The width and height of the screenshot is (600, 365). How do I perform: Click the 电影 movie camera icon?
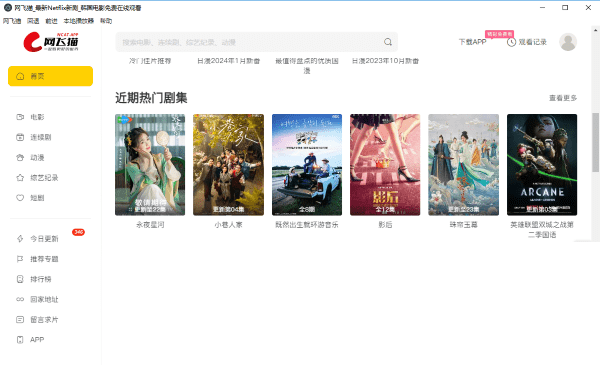coord(20,117)
